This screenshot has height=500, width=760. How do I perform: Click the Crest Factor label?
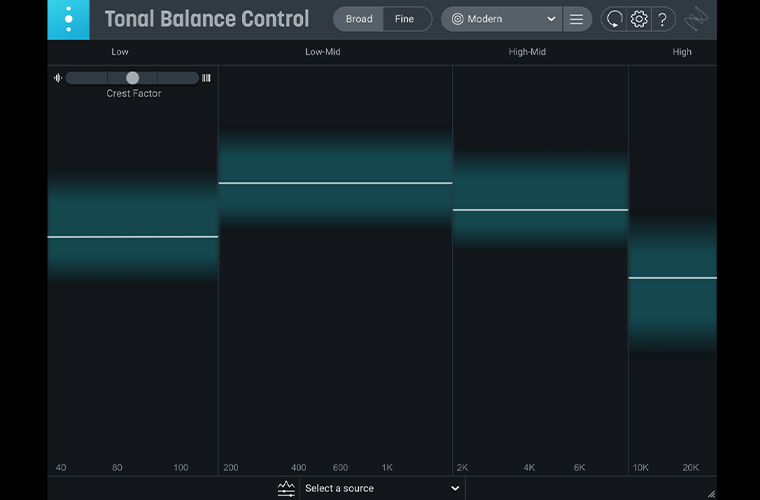(x=134, y=94)
